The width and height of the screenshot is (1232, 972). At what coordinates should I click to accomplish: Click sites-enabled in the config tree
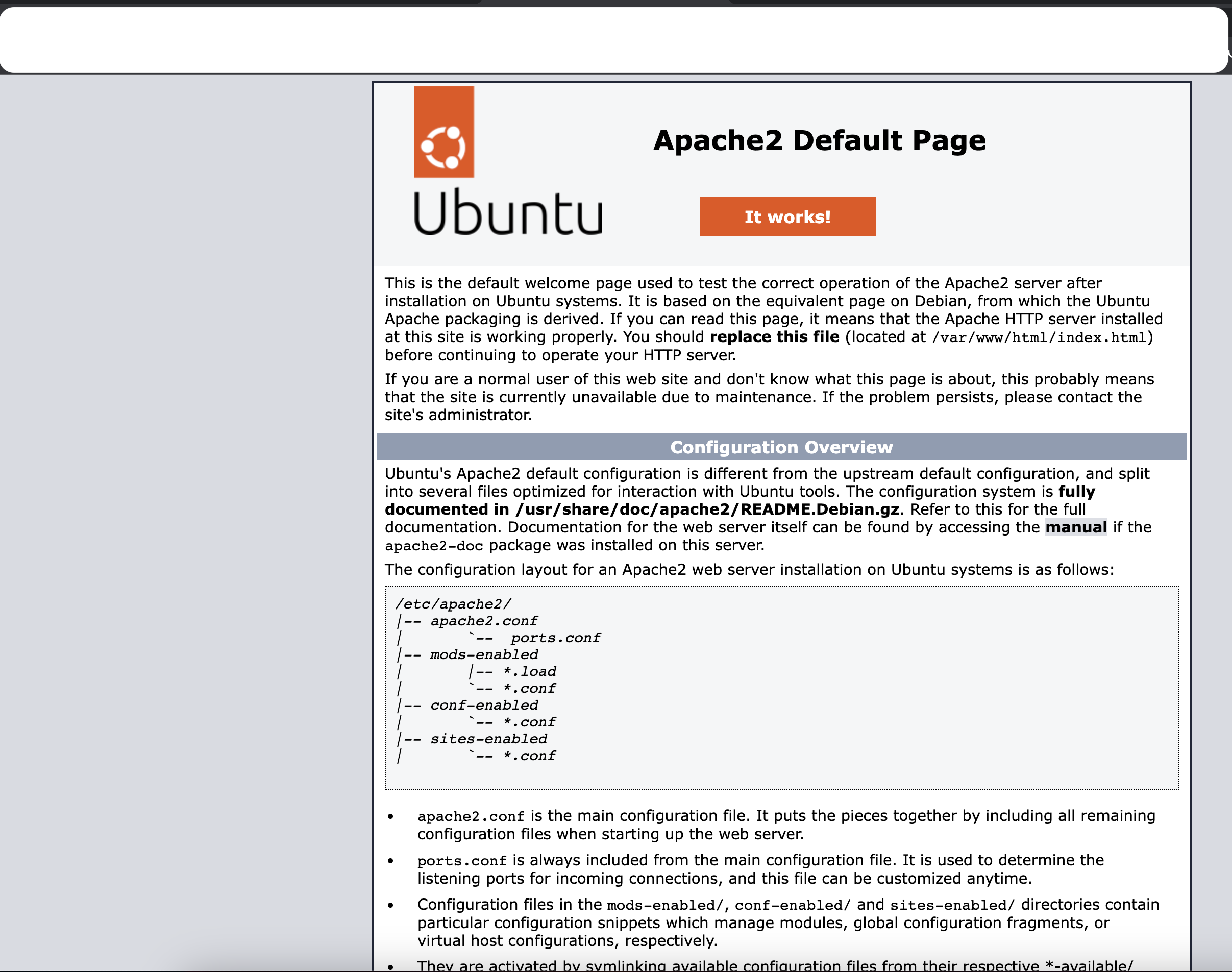(488, 739)
